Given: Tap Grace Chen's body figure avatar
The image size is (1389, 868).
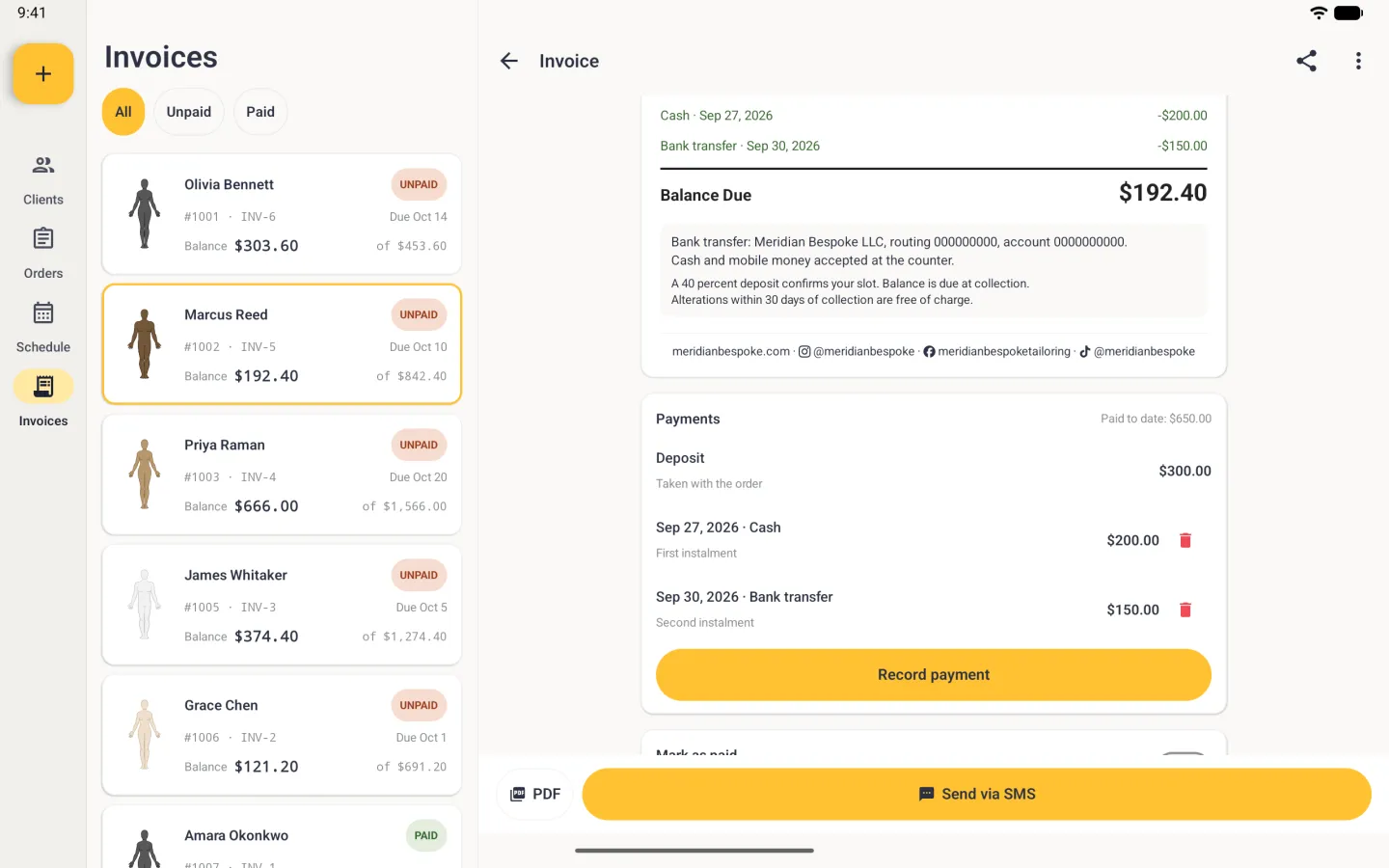Looking at the screenshot, I should pos(145,735).
